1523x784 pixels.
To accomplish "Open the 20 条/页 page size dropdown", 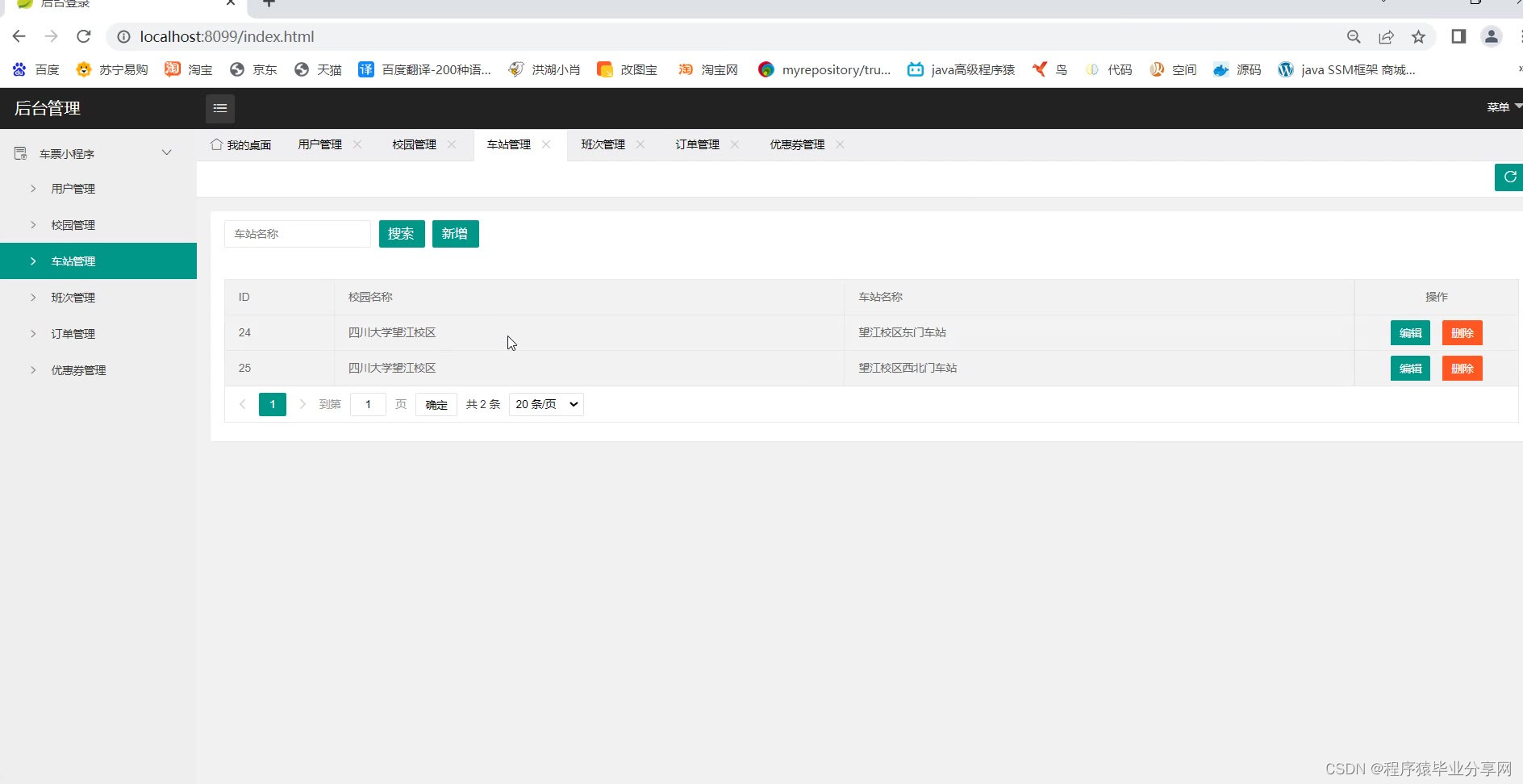I will click(x=546, y=404).
